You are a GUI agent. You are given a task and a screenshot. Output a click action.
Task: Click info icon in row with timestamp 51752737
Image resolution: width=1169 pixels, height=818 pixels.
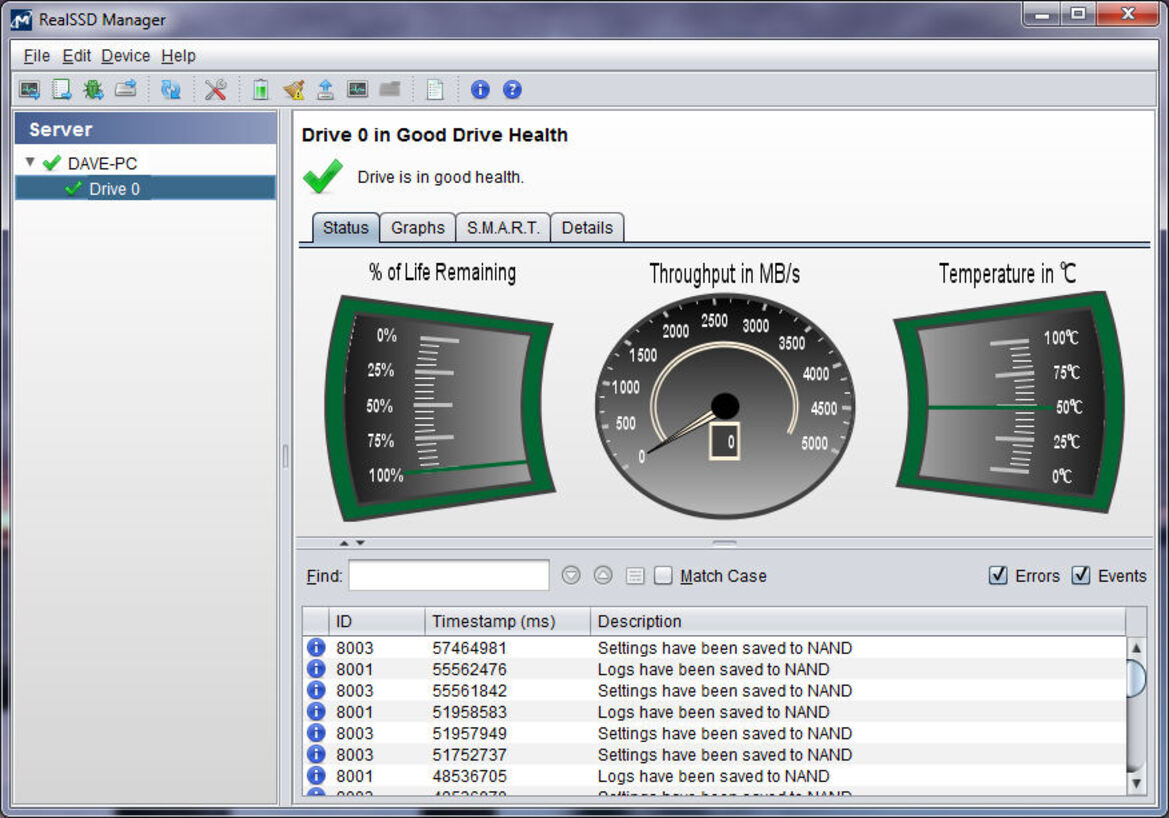pos(316,755)
